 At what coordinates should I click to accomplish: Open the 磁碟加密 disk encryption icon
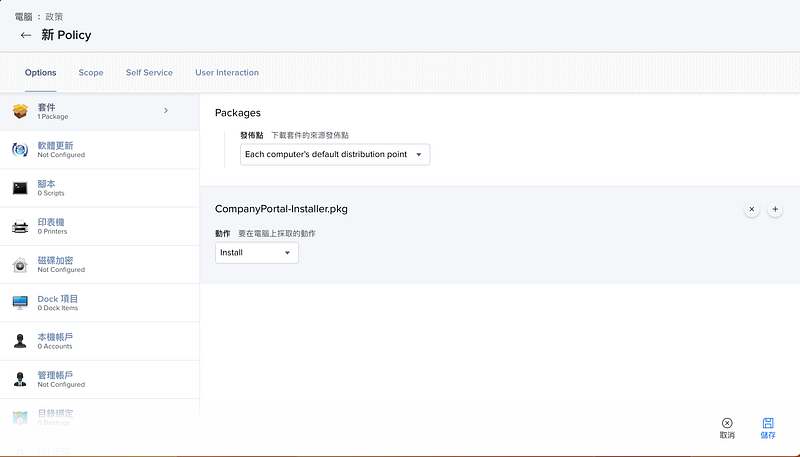(x=20, y=265)
